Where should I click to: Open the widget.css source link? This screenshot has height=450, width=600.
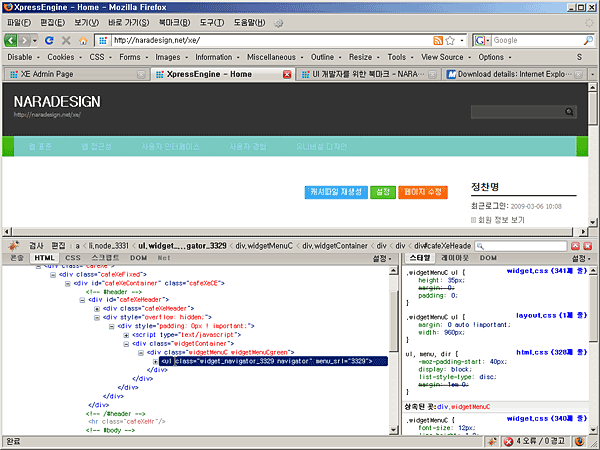(528, 270)
